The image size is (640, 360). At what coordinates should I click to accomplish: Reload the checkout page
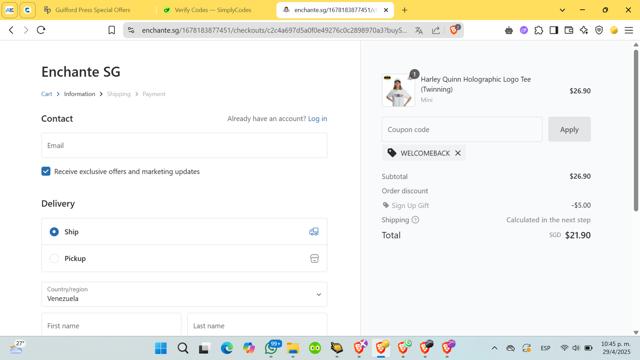[41, 30]
